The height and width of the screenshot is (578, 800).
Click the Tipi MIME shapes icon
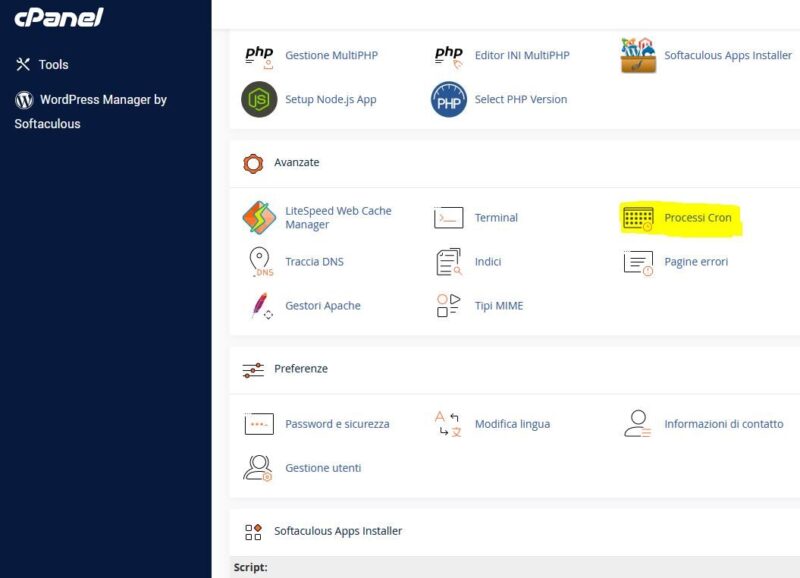(448, 306)
